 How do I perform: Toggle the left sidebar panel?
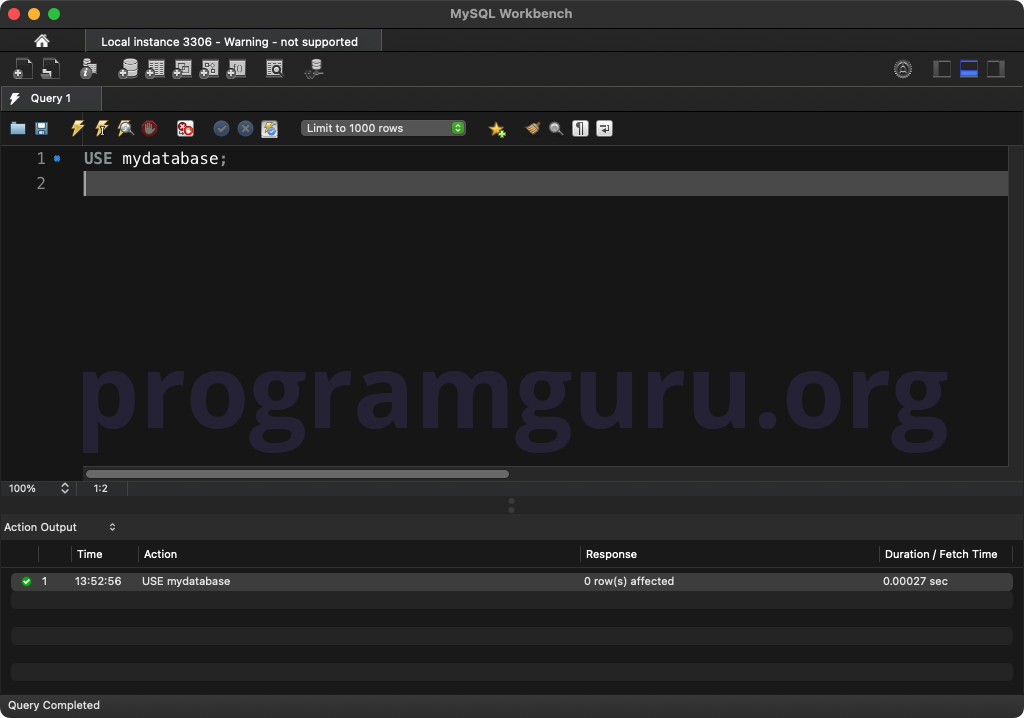(x=941, y=69)
